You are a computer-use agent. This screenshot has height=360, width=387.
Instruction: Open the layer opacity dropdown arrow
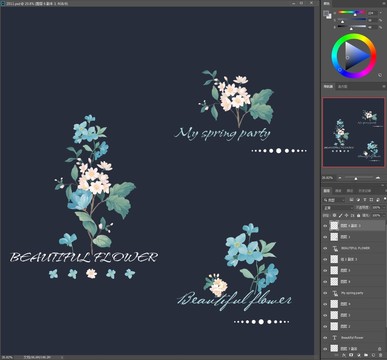point(384,208)
